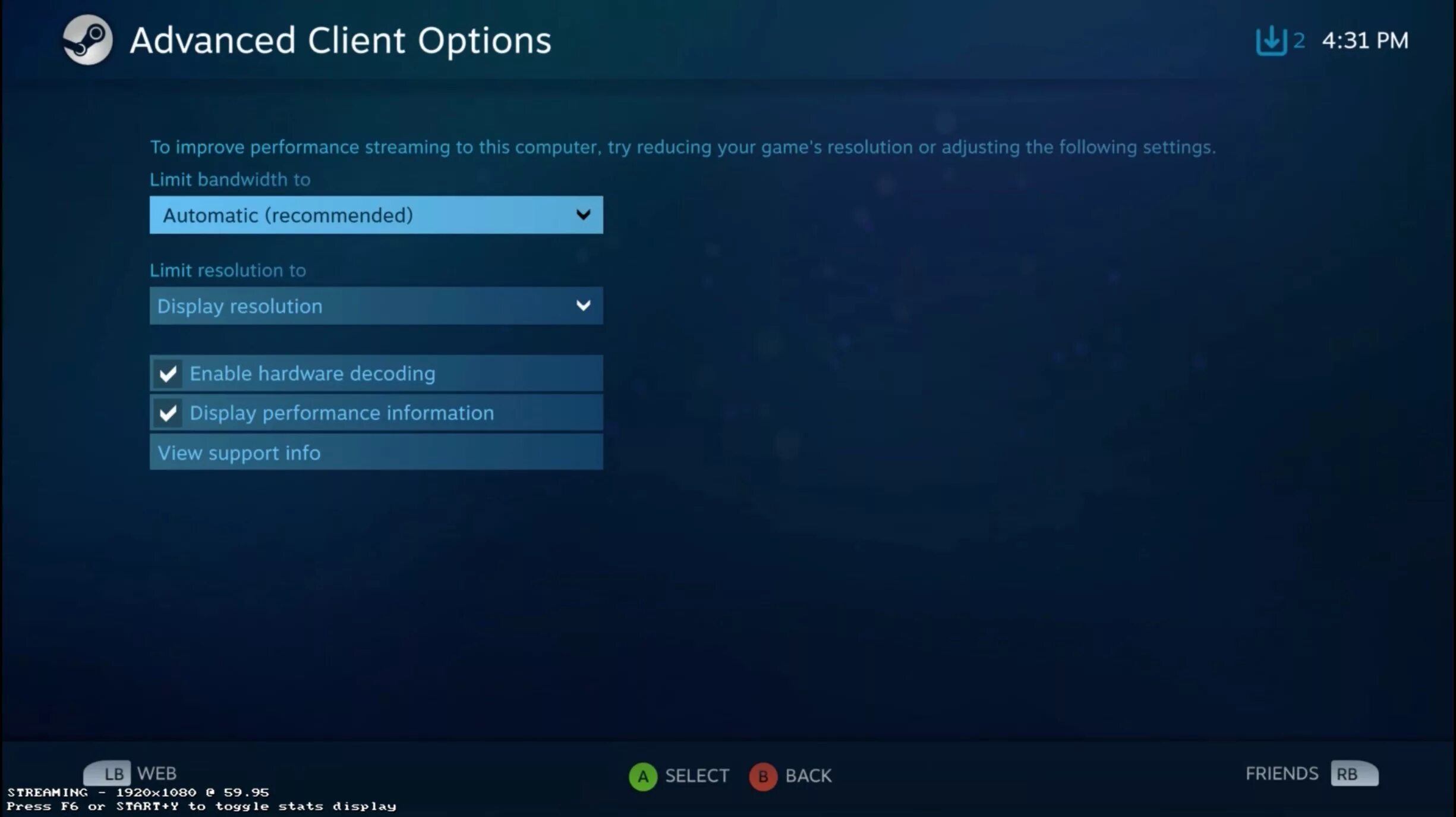Click the Enable hardware decoding label
This screenshot has width=1456, height=817.
pyautogui.click(x=312, y=373)
